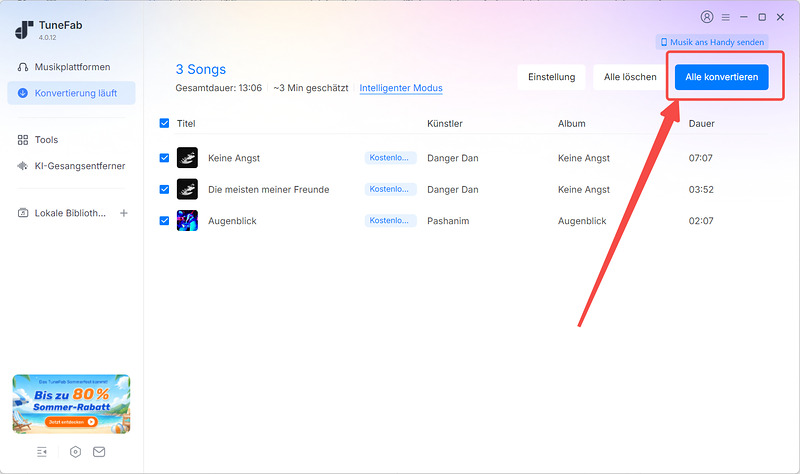This screenshot has height=474, width=800.
Task: Click the Titel column header
Action: (186, 123)
